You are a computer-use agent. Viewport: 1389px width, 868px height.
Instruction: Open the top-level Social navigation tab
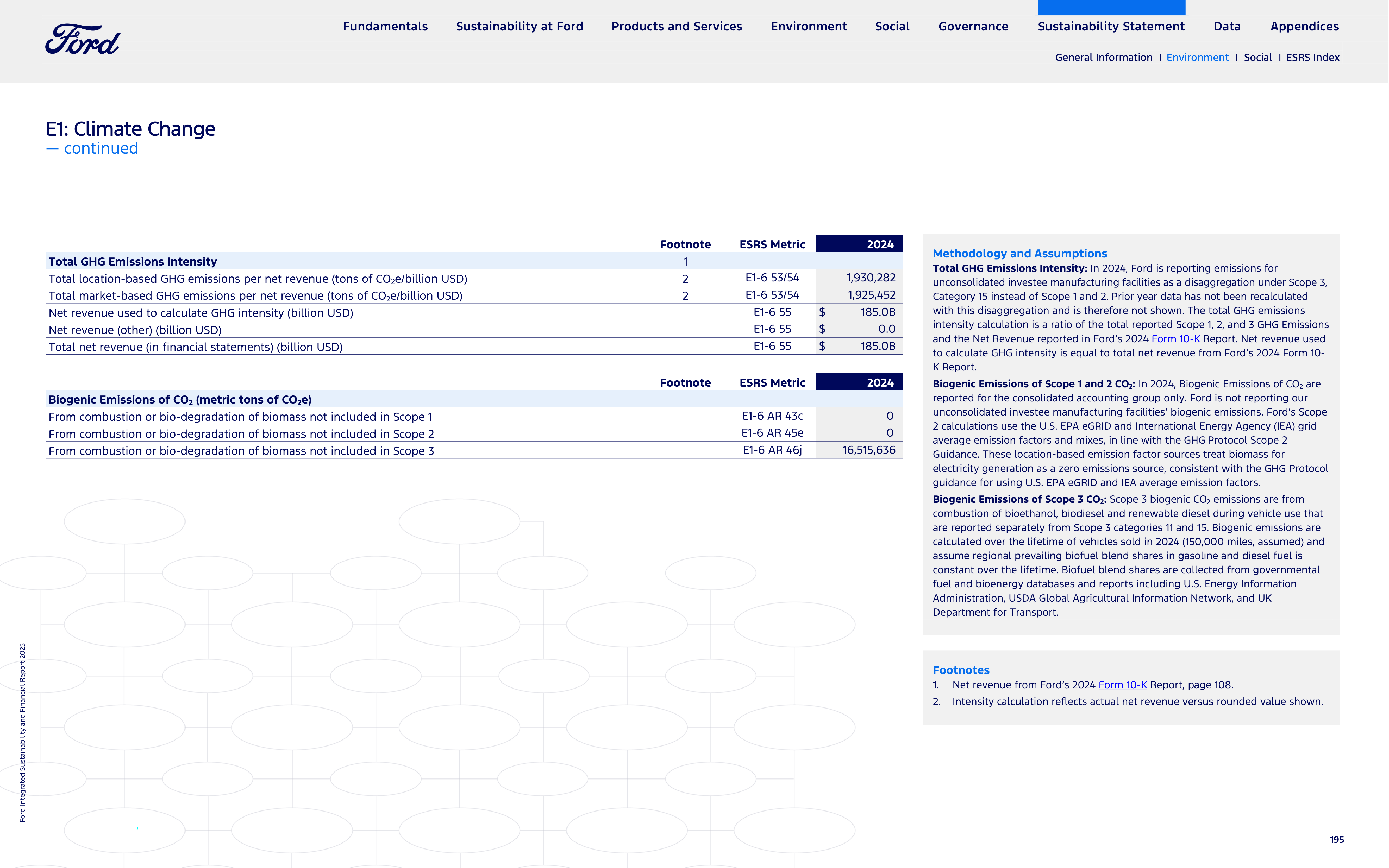click(x=892, y=26)
